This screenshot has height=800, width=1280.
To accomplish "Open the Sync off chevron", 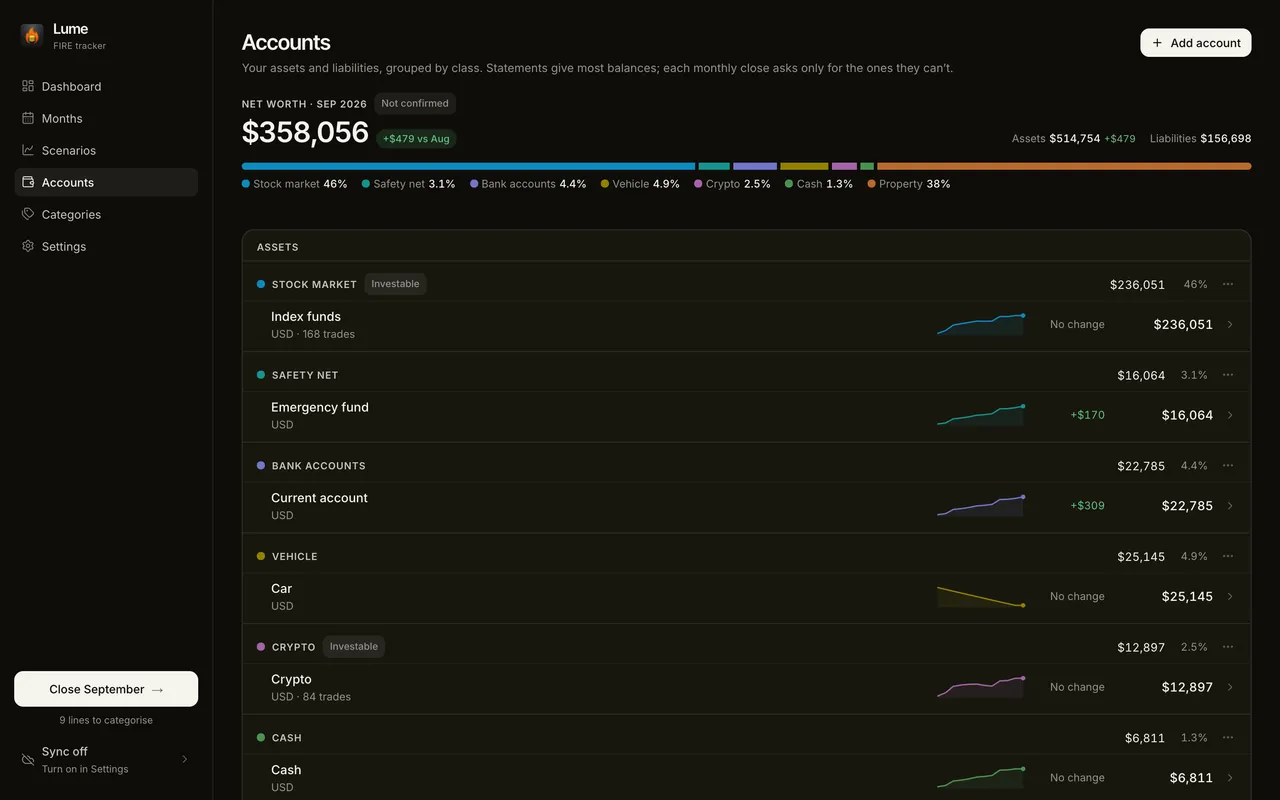I will [x=185, y=759].
